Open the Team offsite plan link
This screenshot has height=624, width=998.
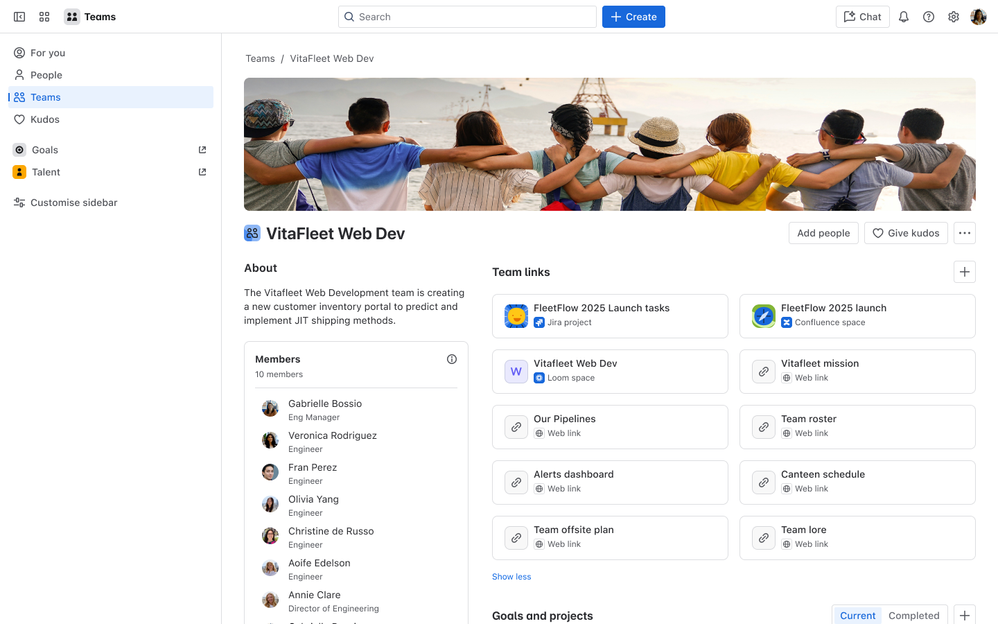[610, 537]
